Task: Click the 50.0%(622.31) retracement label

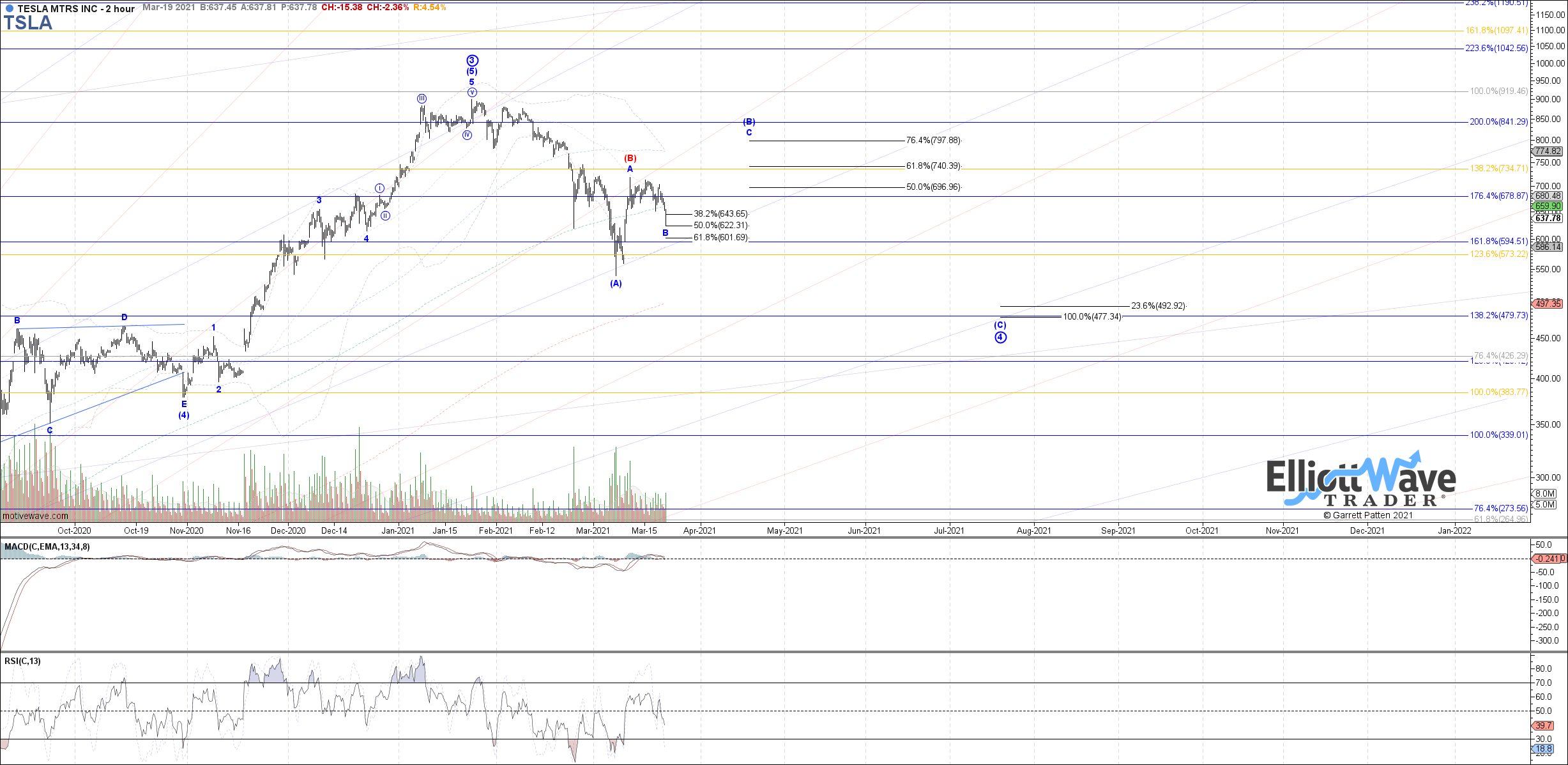Action: pos(720,225)
